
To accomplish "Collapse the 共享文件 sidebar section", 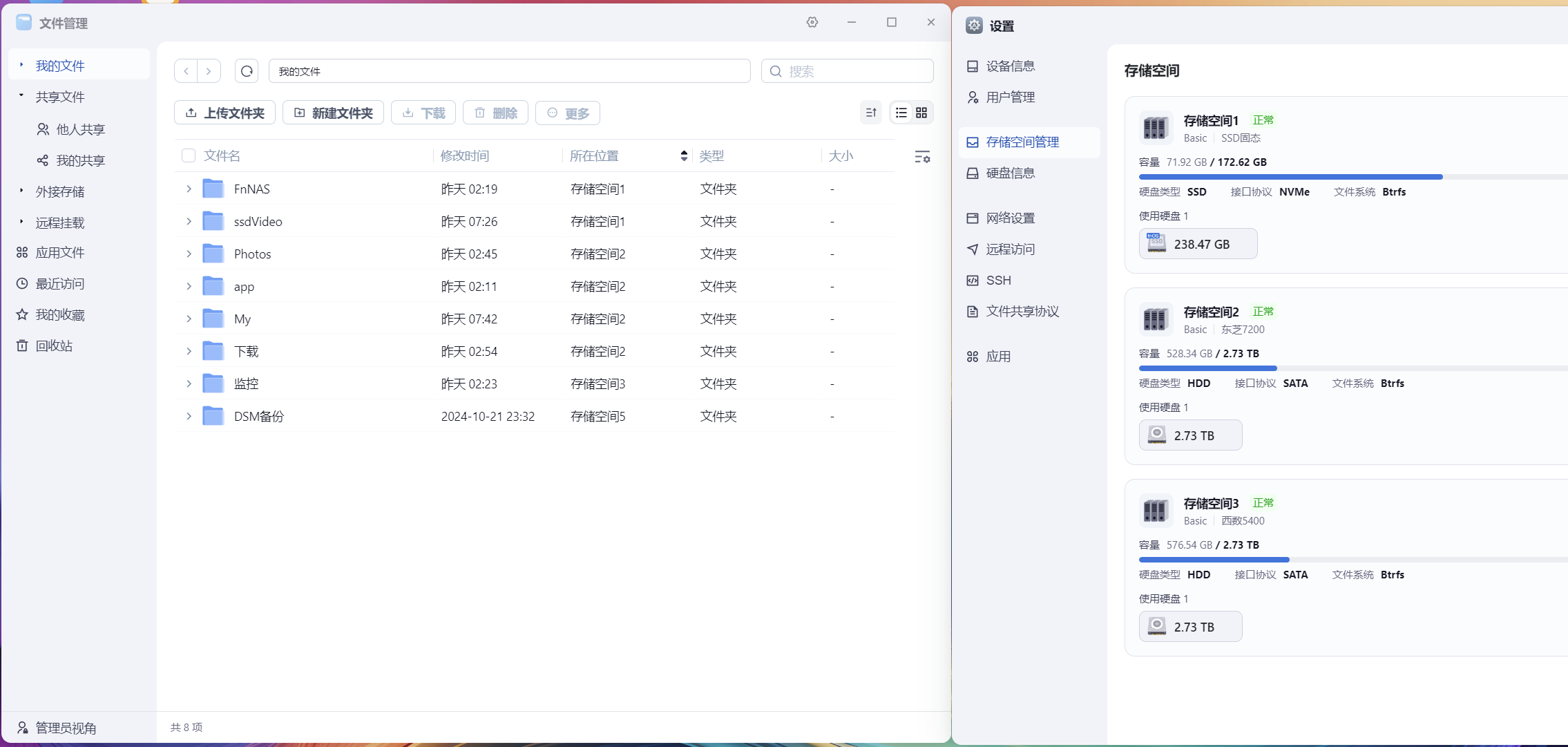I will [21, 96].
